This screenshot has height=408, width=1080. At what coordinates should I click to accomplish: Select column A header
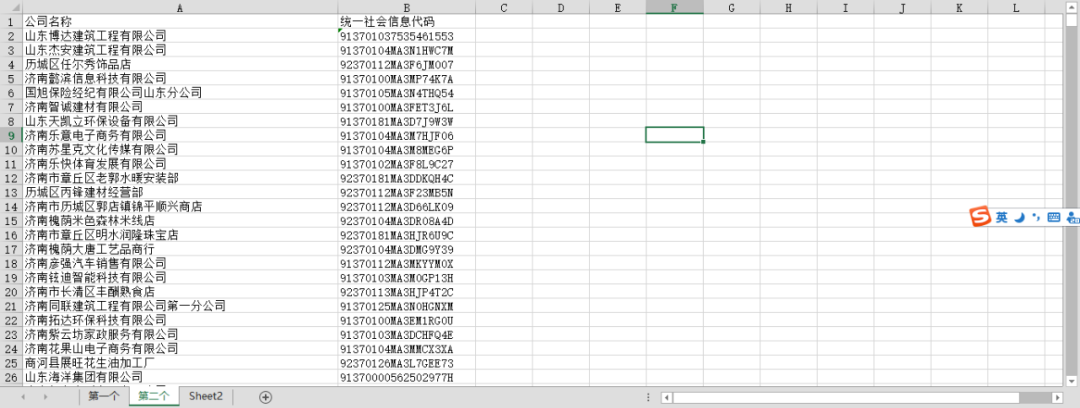(x=180, y=7)
